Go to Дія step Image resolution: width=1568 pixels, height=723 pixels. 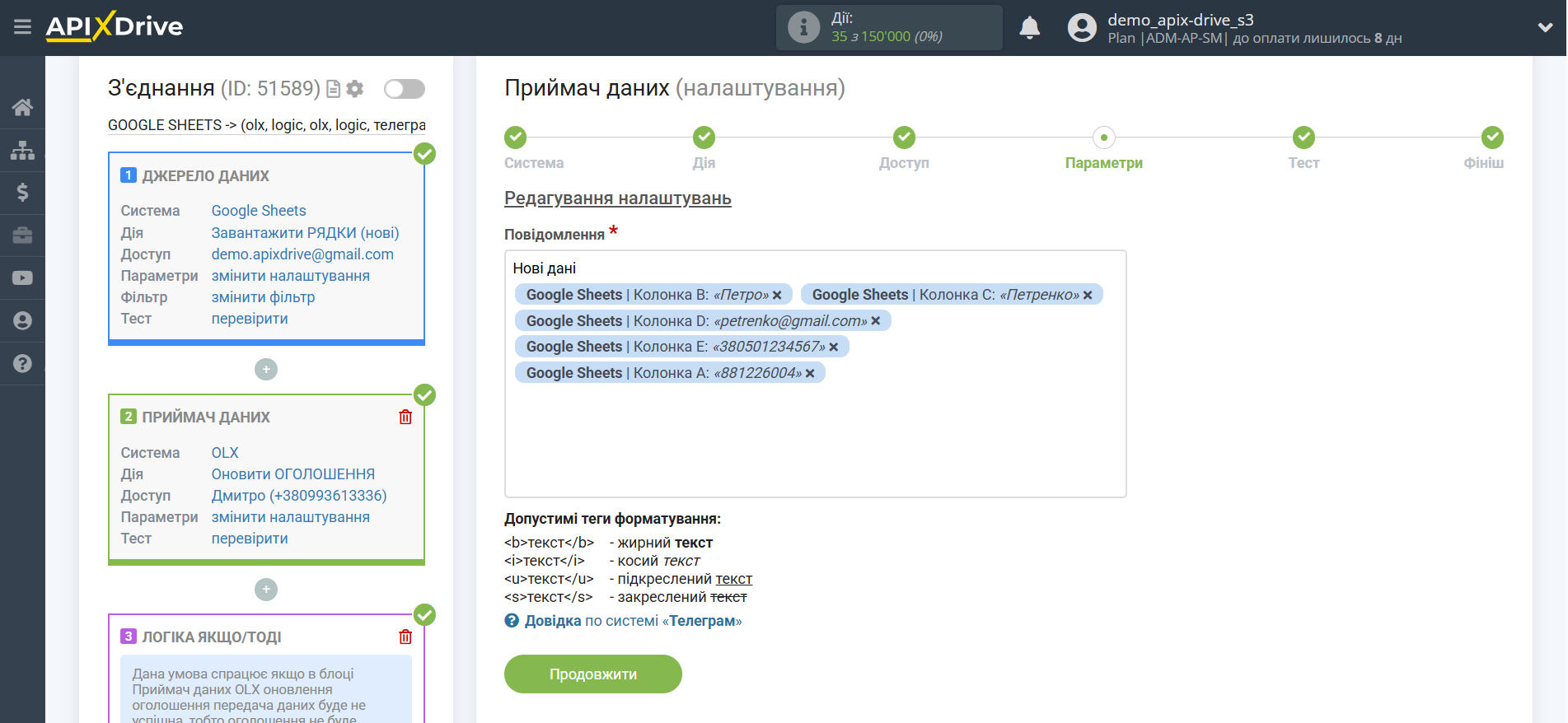[x=704, y=138]
